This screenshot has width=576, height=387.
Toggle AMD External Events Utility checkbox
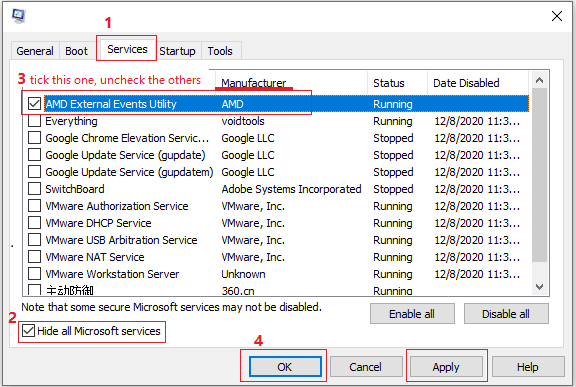coord(35,104)
